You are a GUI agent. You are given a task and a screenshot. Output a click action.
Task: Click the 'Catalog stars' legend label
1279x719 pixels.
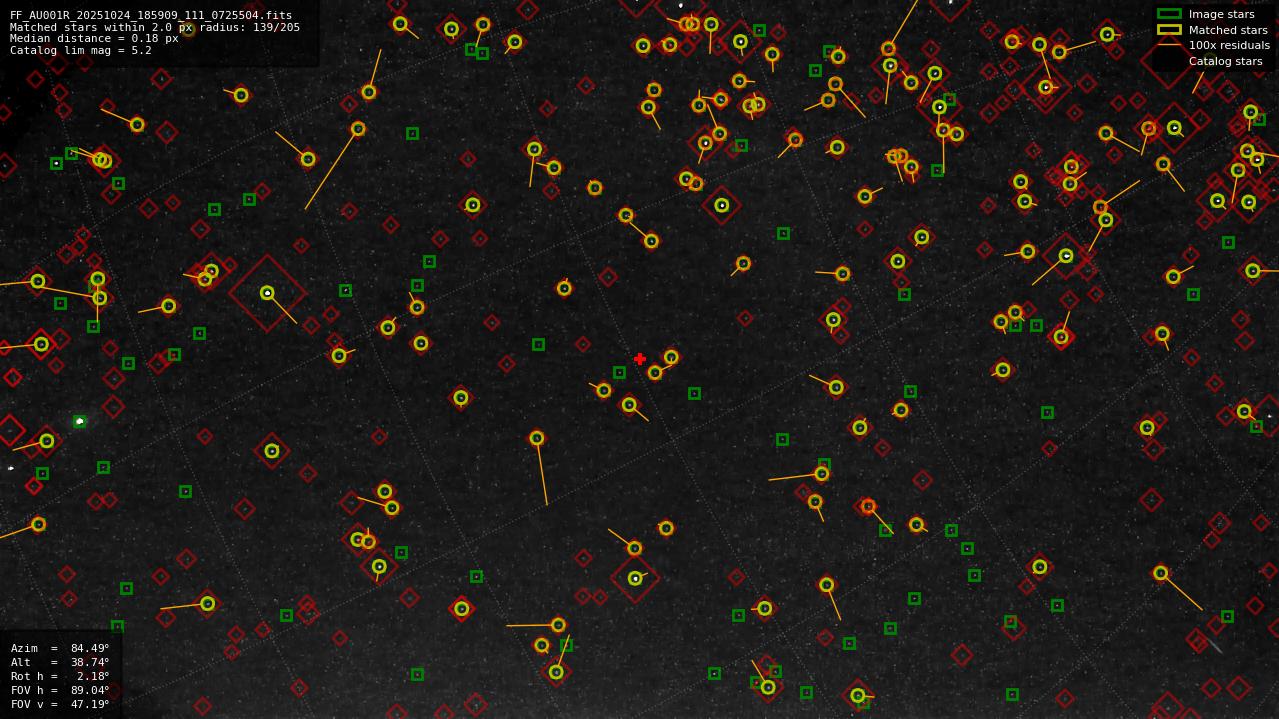(1225, 61)
